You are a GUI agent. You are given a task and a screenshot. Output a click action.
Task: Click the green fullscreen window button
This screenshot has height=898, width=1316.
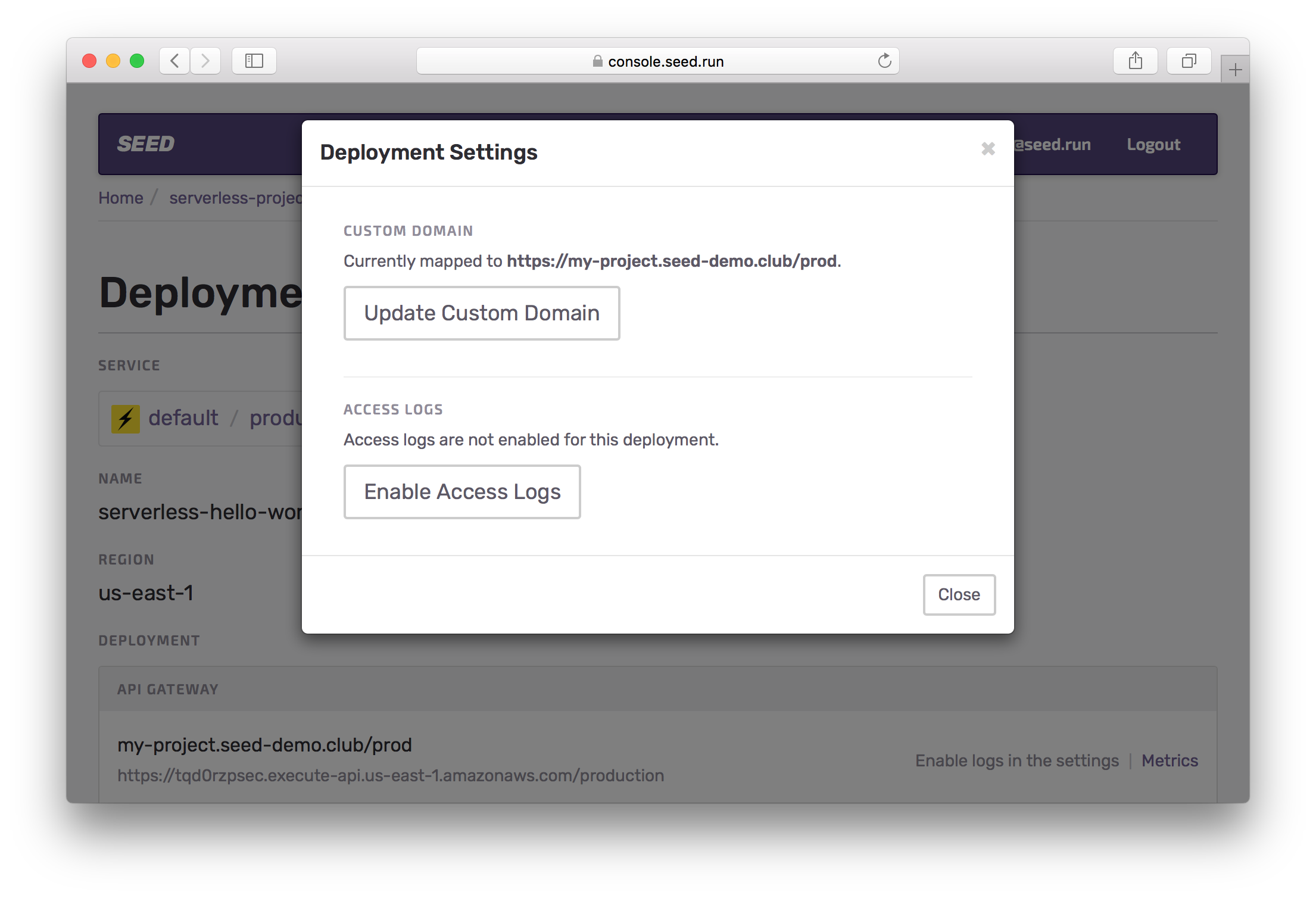(x=137, y=61)
